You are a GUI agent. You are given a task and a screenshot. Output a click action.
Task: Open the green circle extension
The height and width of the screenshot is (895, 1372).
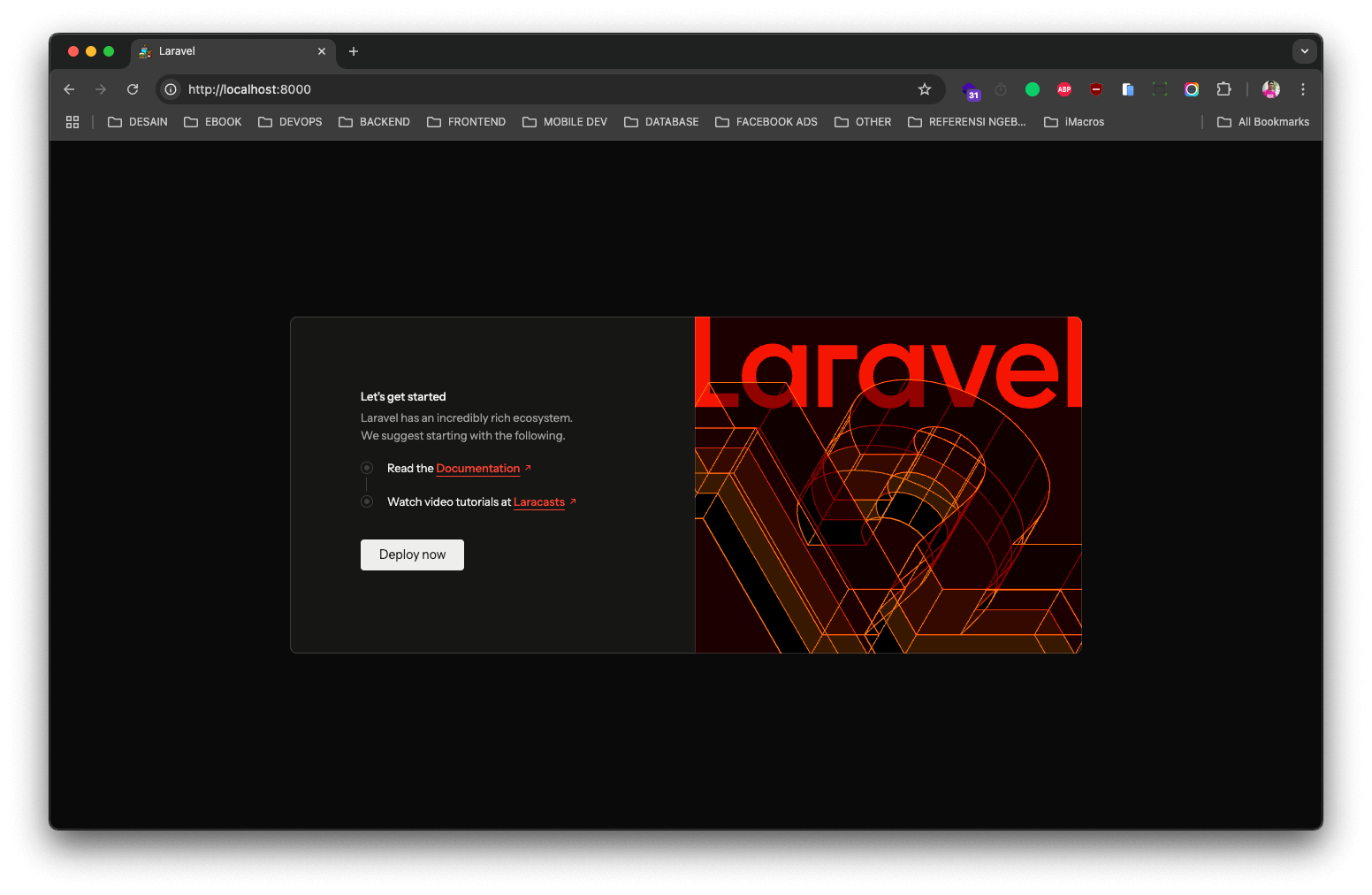pos(1033,89)
